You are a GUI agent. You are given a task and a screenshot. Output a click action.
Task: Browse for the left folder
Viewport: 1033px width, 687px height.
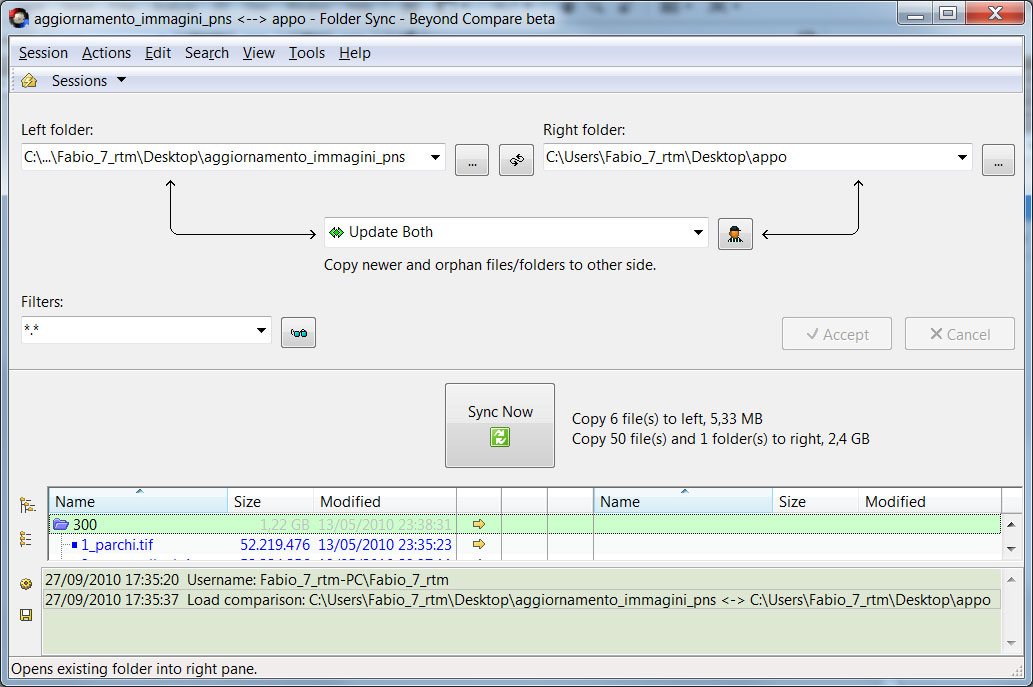[472, 160]
